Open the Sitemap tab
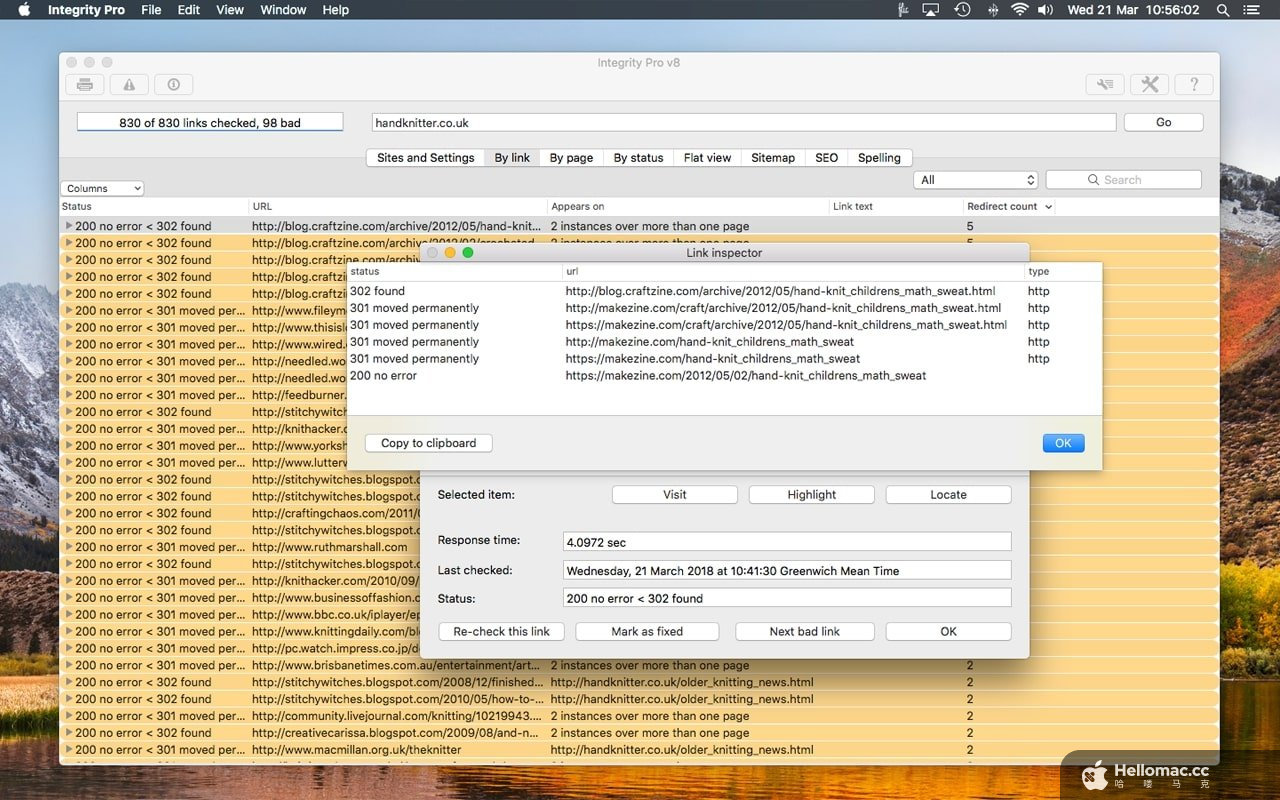Viewport: 1280px width, 800px height. click(773, 158)
